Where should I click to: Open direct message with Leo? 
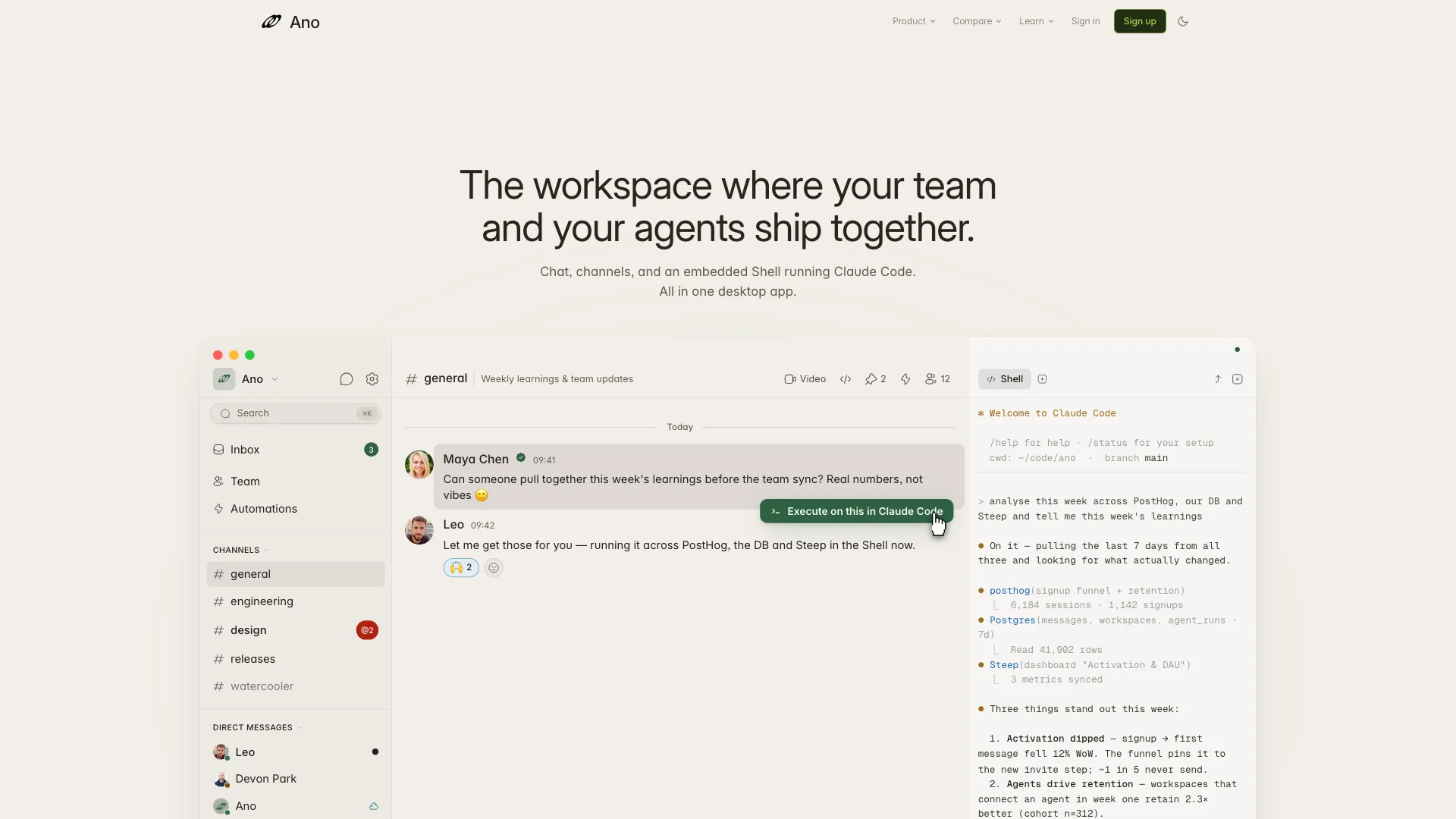tap(296, 752)
